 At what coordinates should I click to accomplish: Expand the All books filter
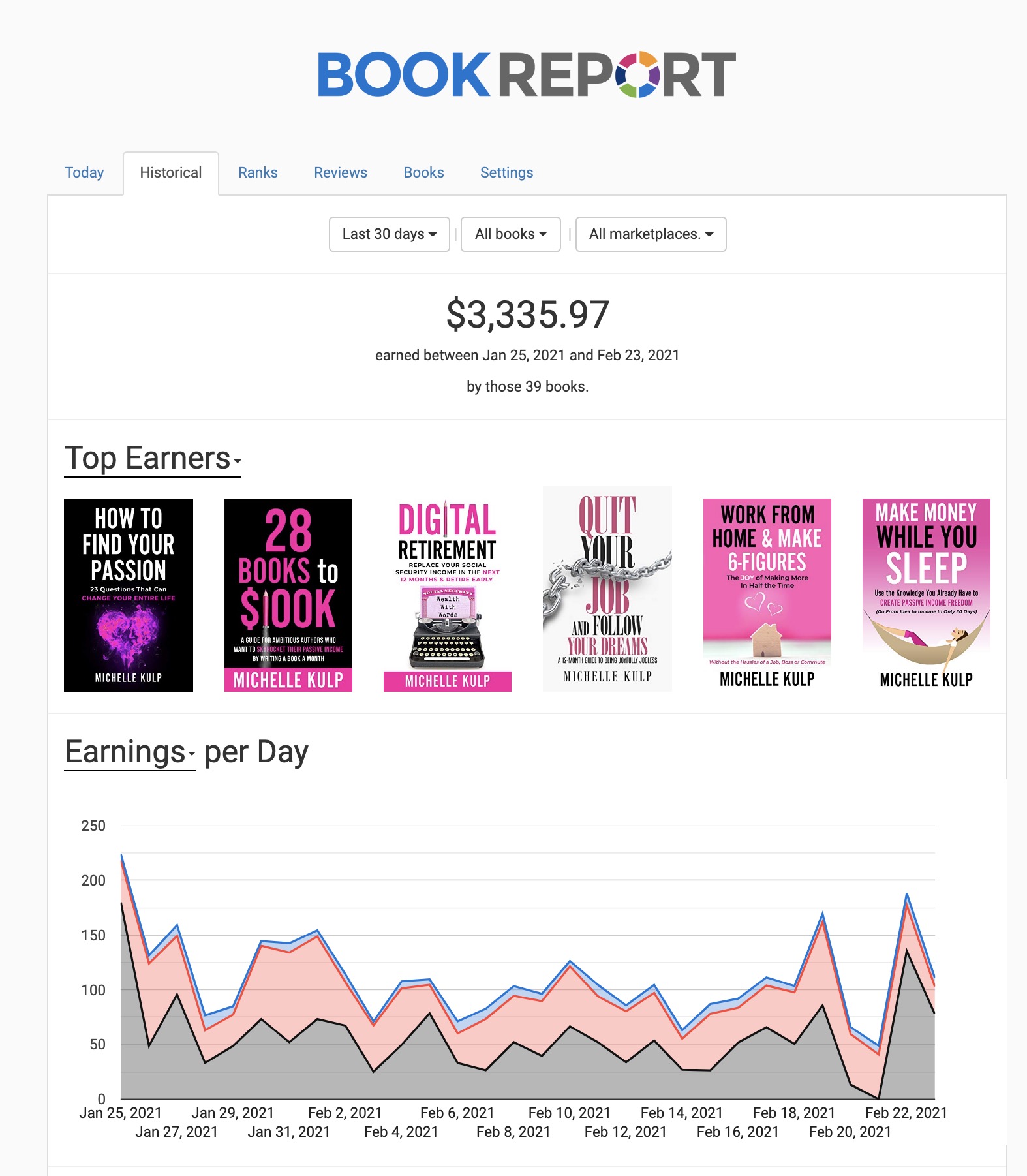511,234
